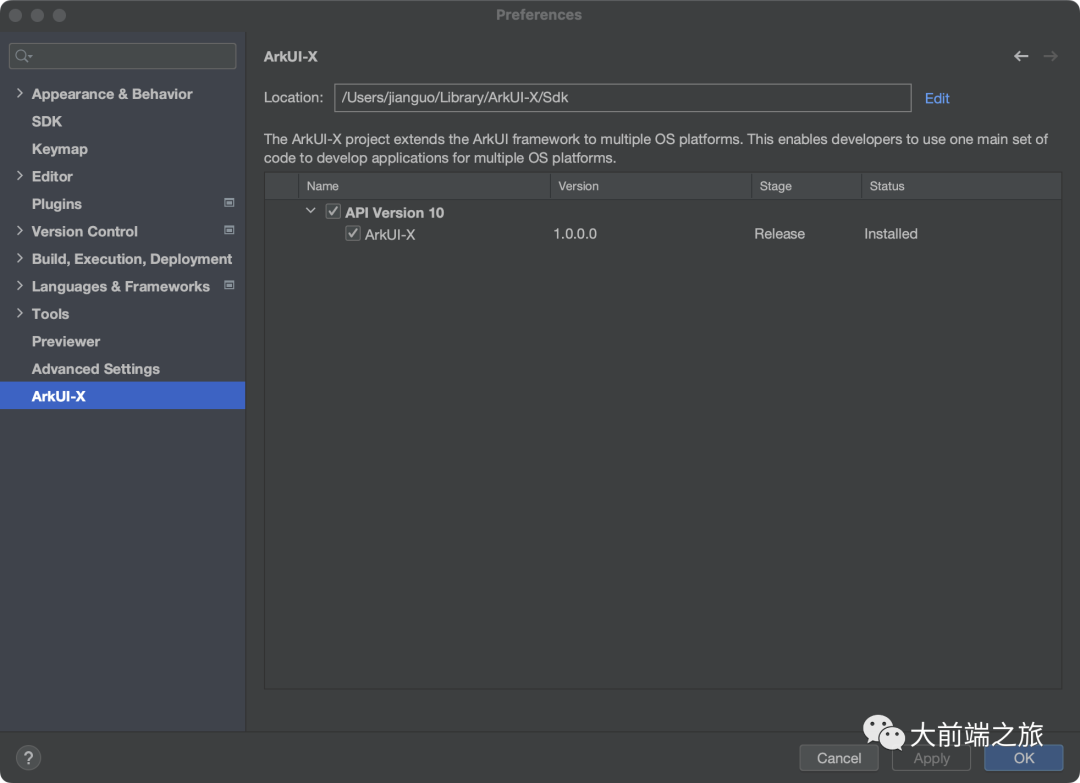Screen dimensions: 1080x783
Task: Click the Preferences window title
Action: [x=539, y=15]
